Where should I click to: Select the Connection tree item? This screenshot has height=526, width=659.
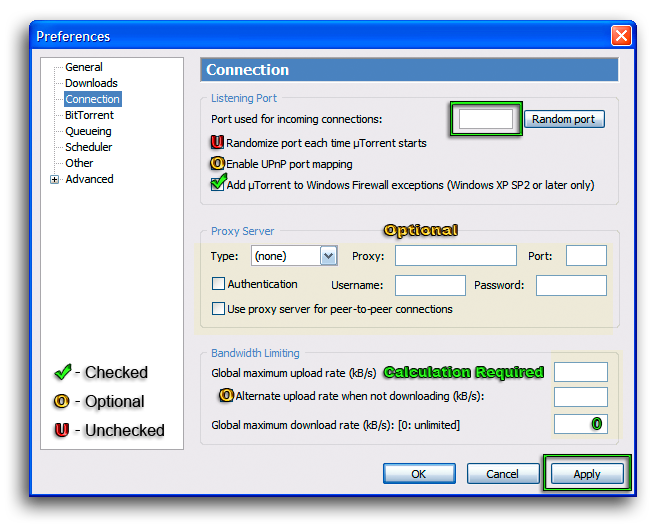click(92, 99)
